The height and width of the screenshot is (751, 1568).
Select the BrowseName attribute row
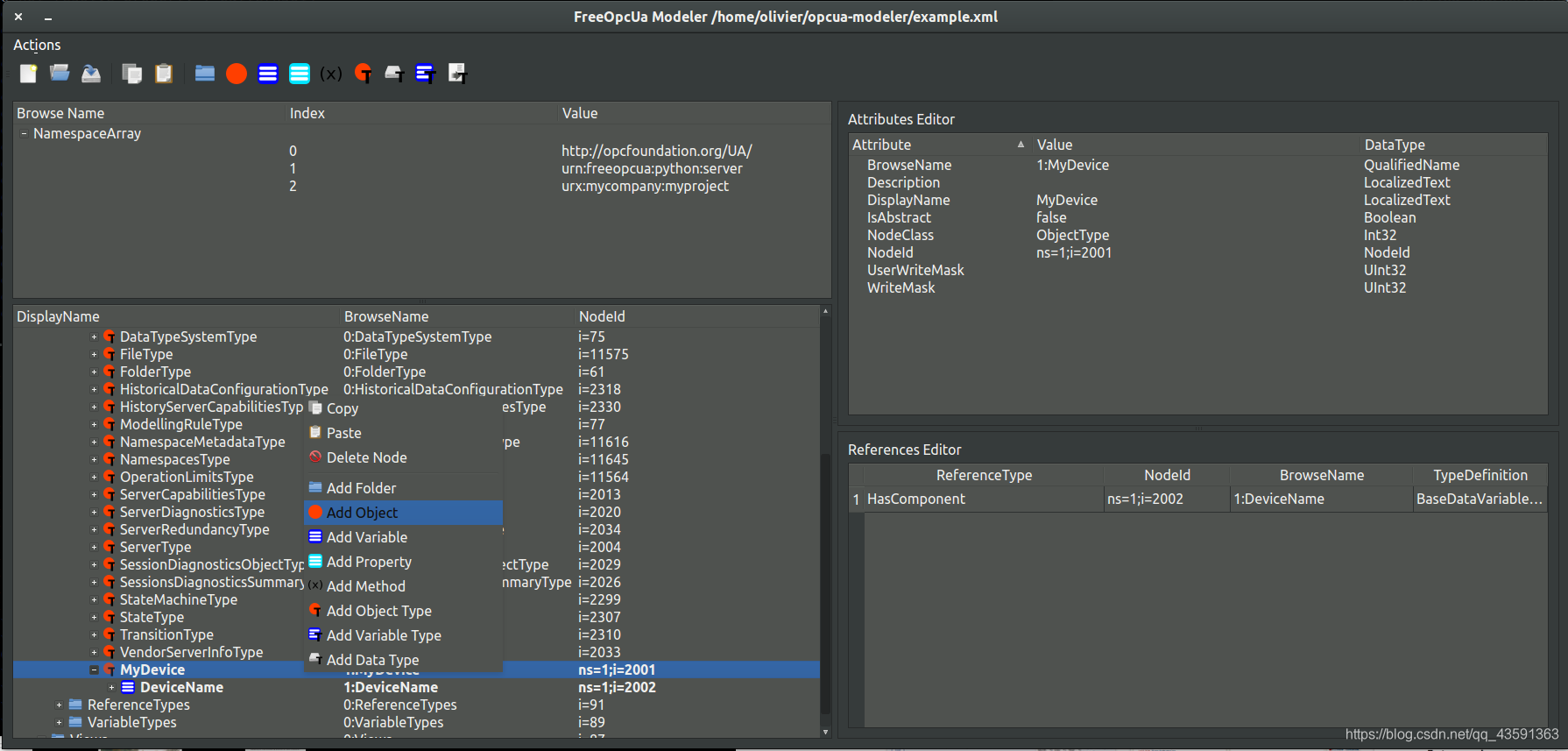click(1197, 165)
